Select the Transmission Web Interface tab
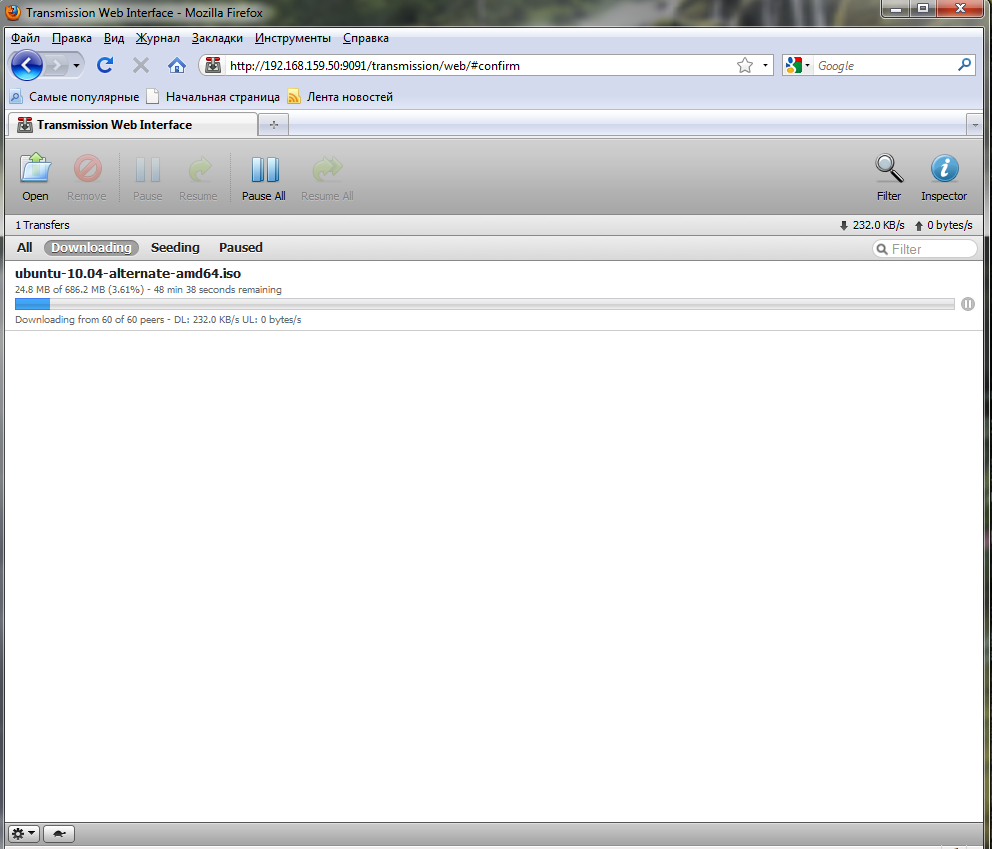Viewport: 992px width, 849px height. point(132,125)
